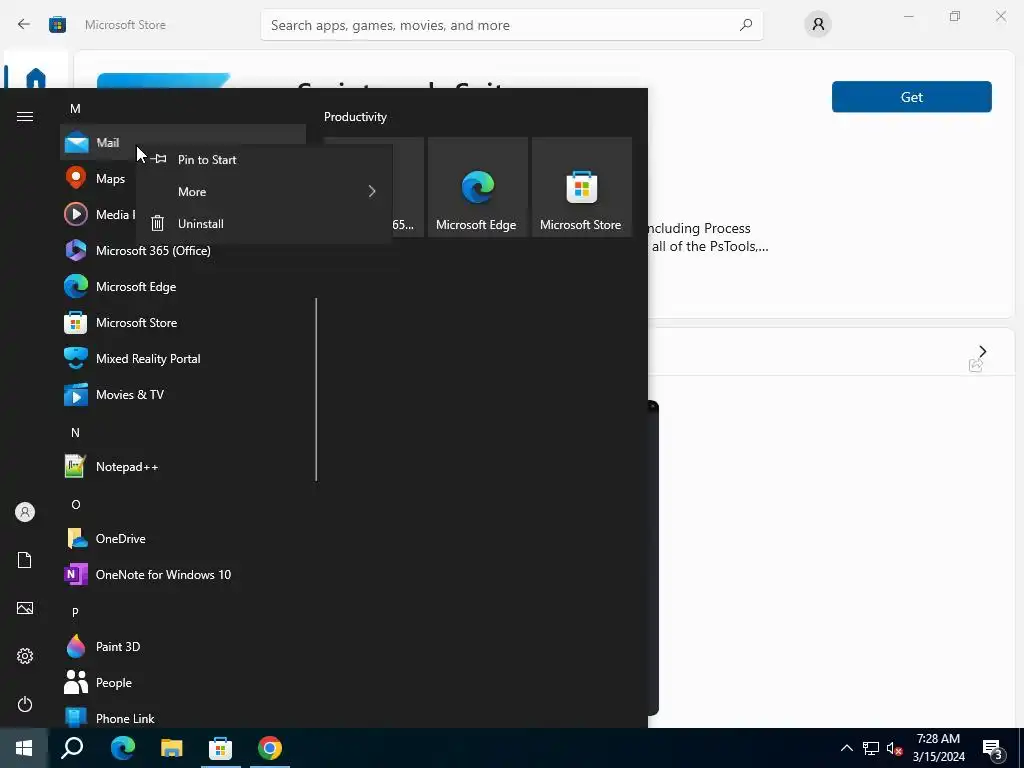
Task: Launch Media Player from the app list
Action: pyautogui.click(x=98, y=214)
